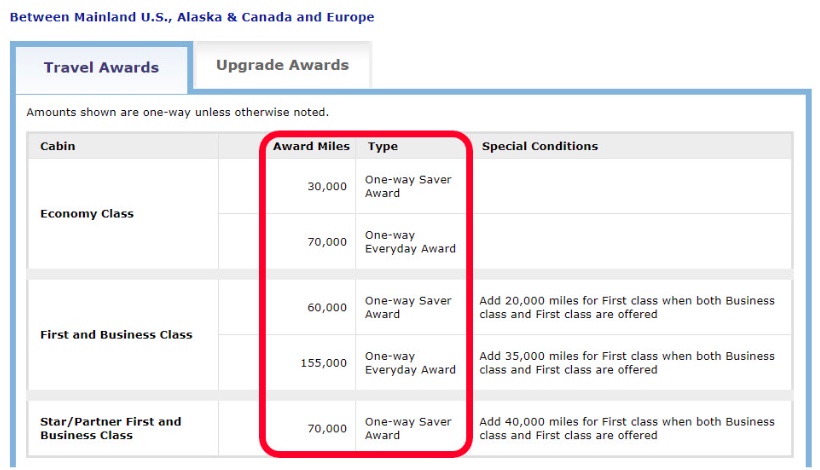Click the Add 40,000 miles condition text
The height and width of the screenshot is (470, 820).
pos(626,428)
